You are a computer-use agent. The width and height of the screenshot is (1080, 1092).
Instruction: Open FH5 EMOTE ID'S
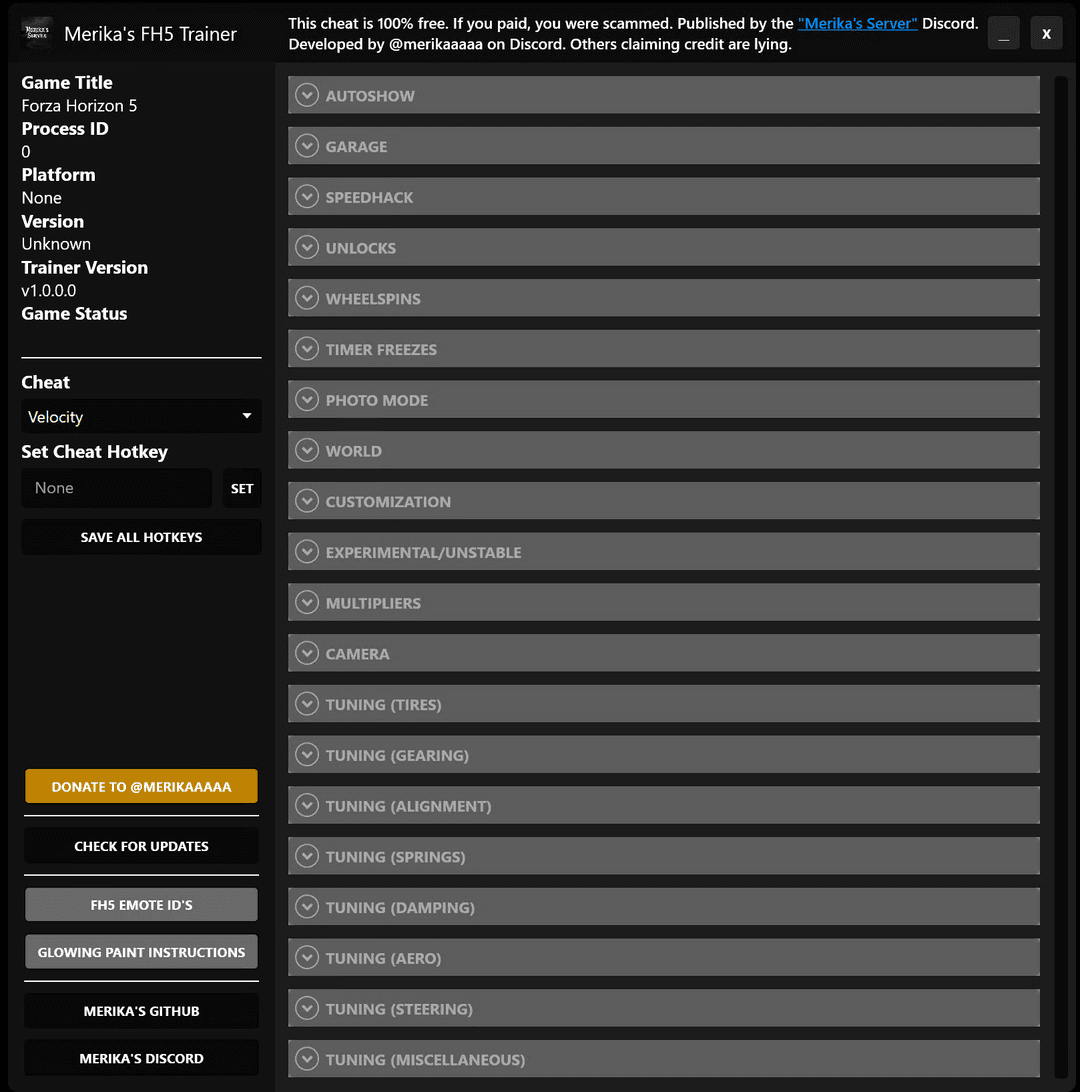pos(141,905)
